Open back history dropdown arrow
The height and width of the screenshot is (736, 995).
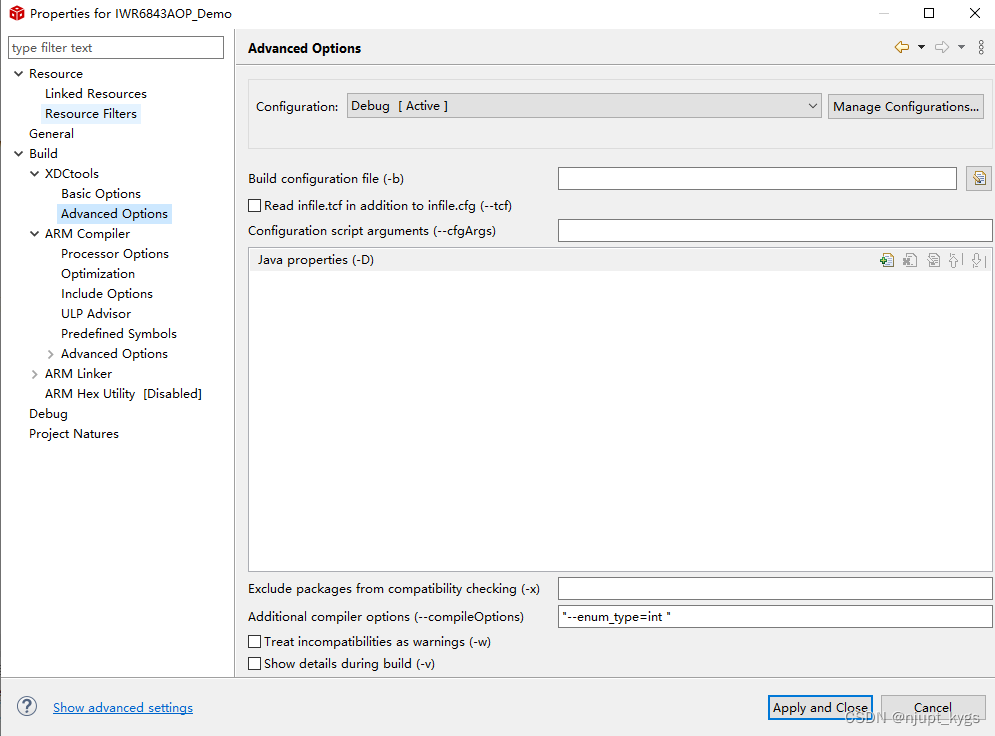[x=921, y=47]
